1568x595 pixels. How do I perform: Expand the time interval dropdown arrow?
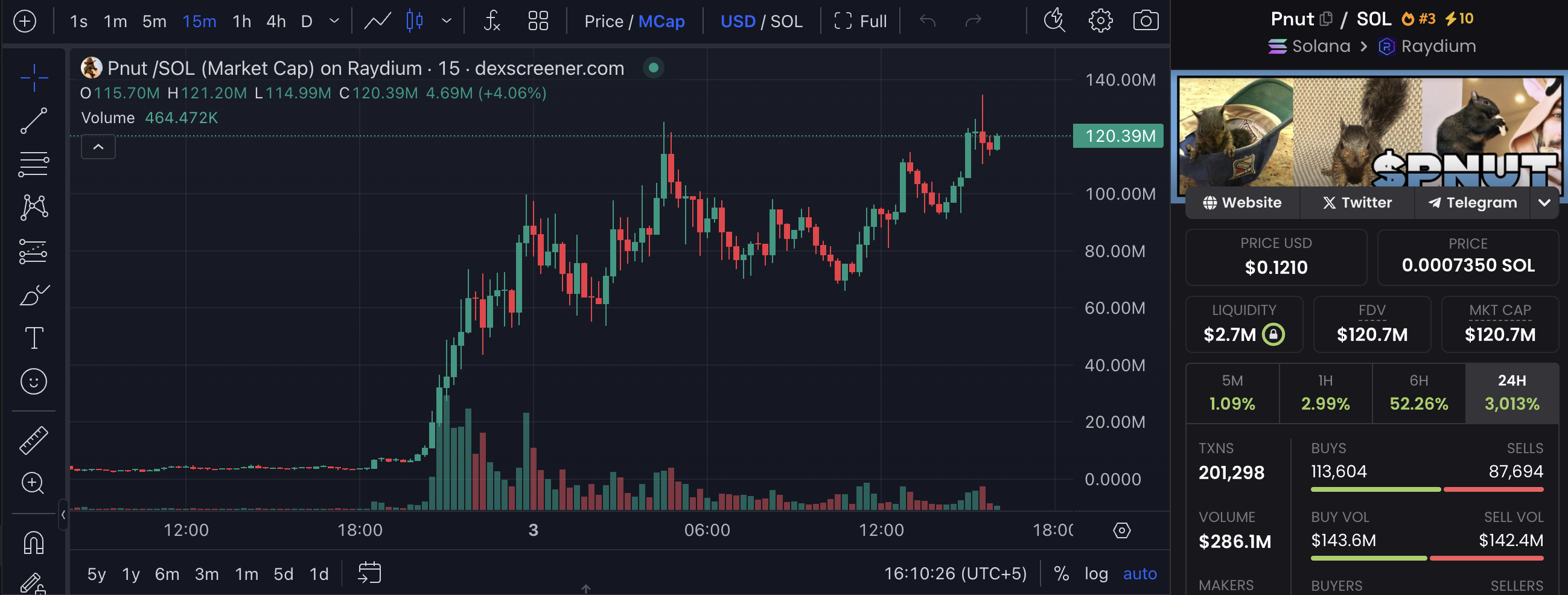334,21
